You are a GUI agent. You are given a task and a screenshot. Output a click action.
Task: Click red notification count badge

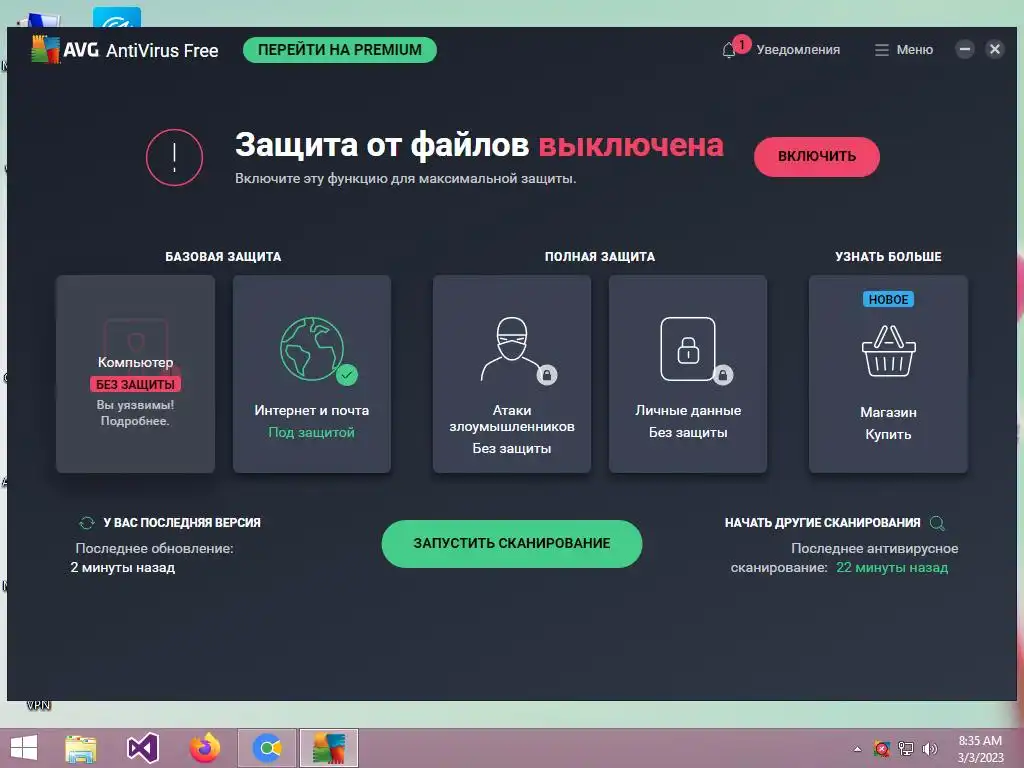[741, 44]
